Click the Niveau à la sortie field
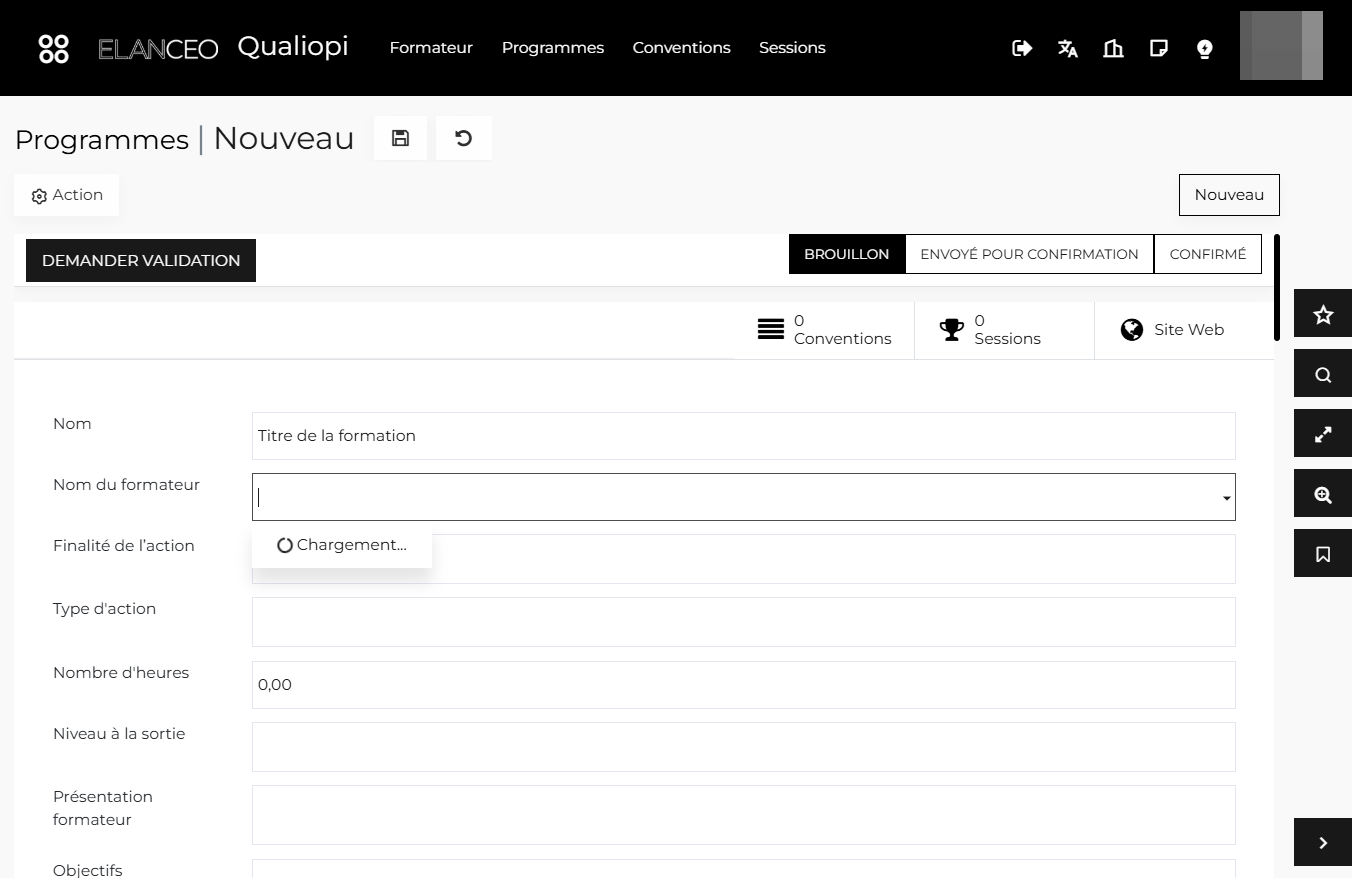The height and width of the screenshot is (878, 1352). (744, 747)
